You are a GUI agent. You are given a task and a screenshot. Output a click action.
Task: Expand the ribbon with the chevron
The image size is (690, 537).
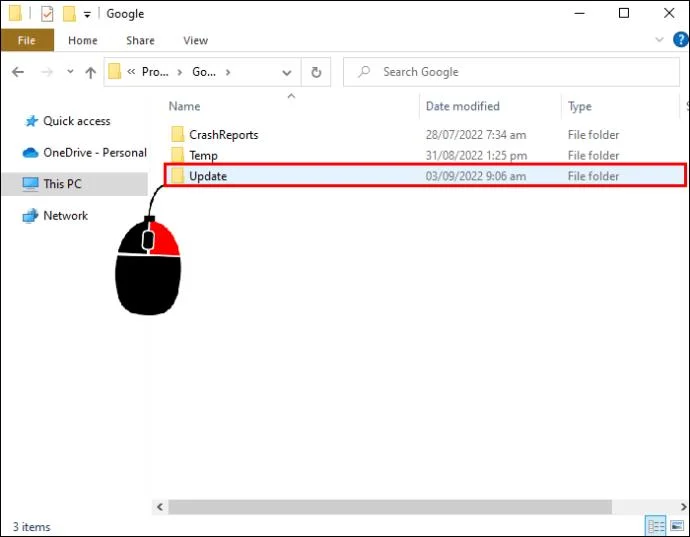pos(659,40)
